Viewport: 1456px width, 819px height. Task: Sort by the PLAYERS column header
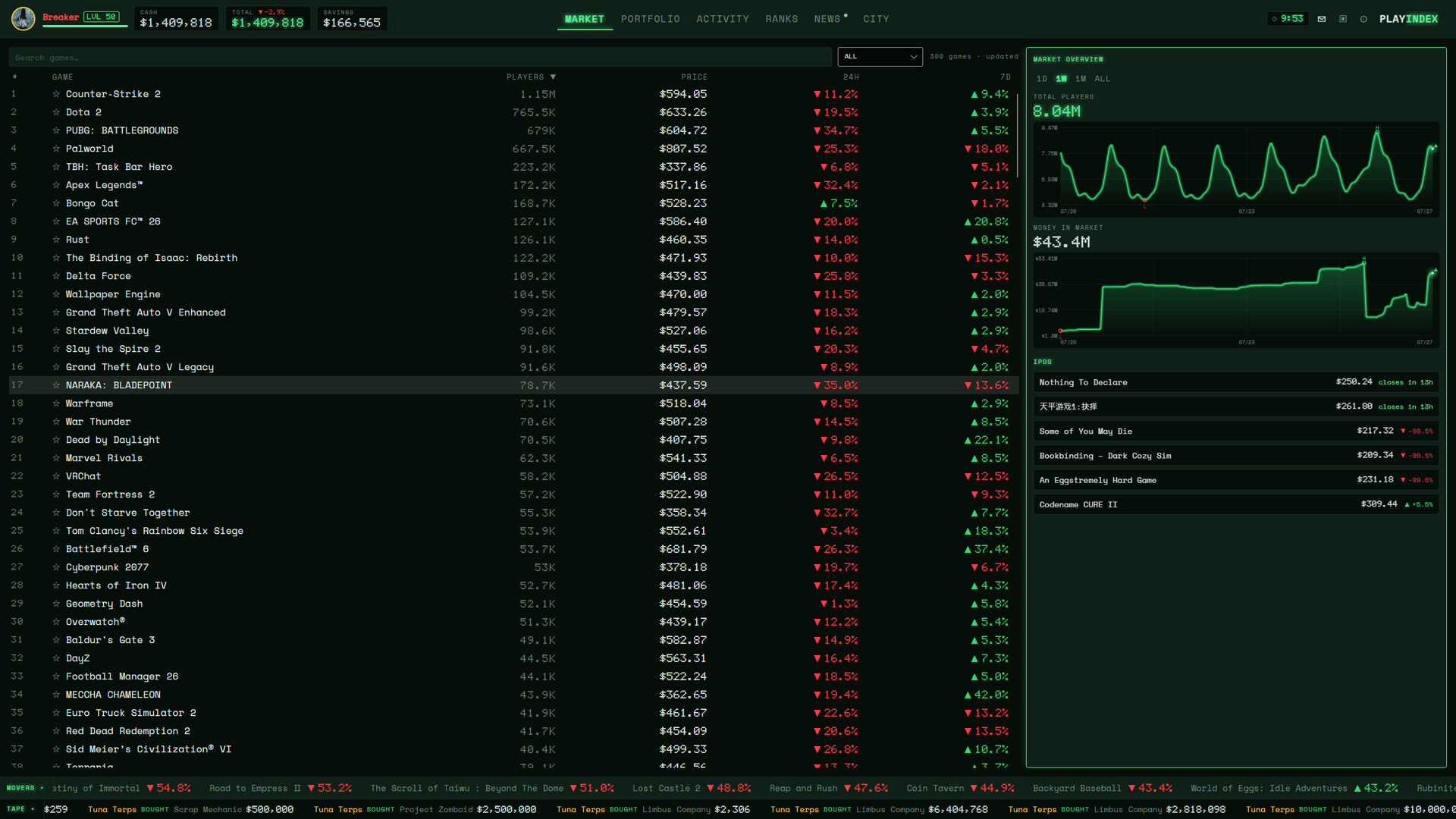(x=531, y=77)
